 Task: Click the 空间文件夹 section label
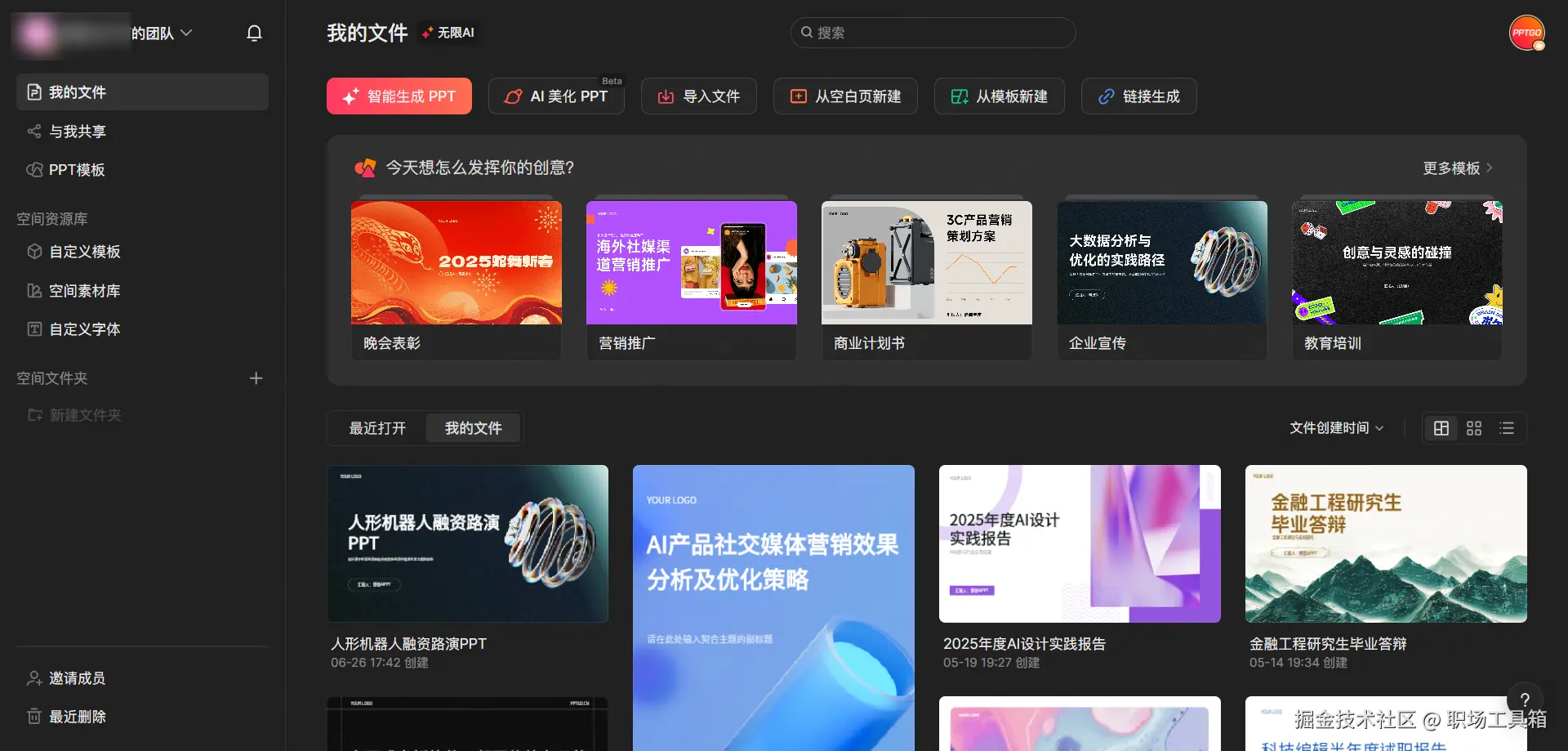[52, 378]
